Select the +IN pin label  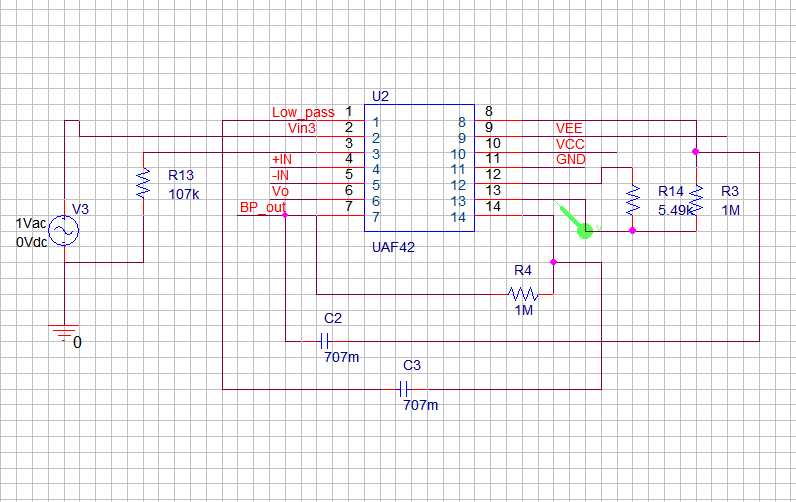pos(282,159)
